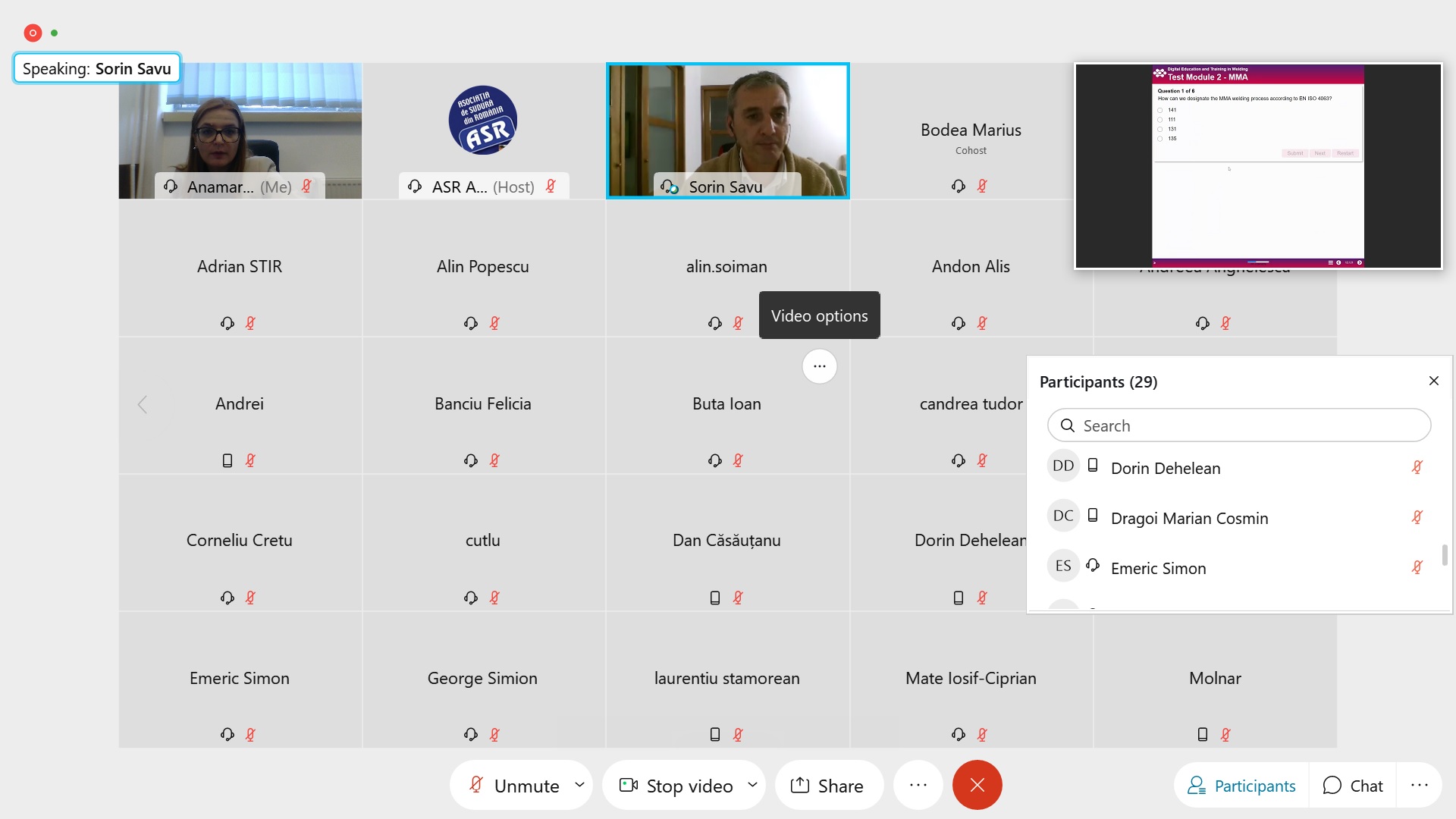The width and height of the screenshot is (1456, 819).
Task: Open panel options ellipsis beside Chat
Action: tap(1419, 786)
